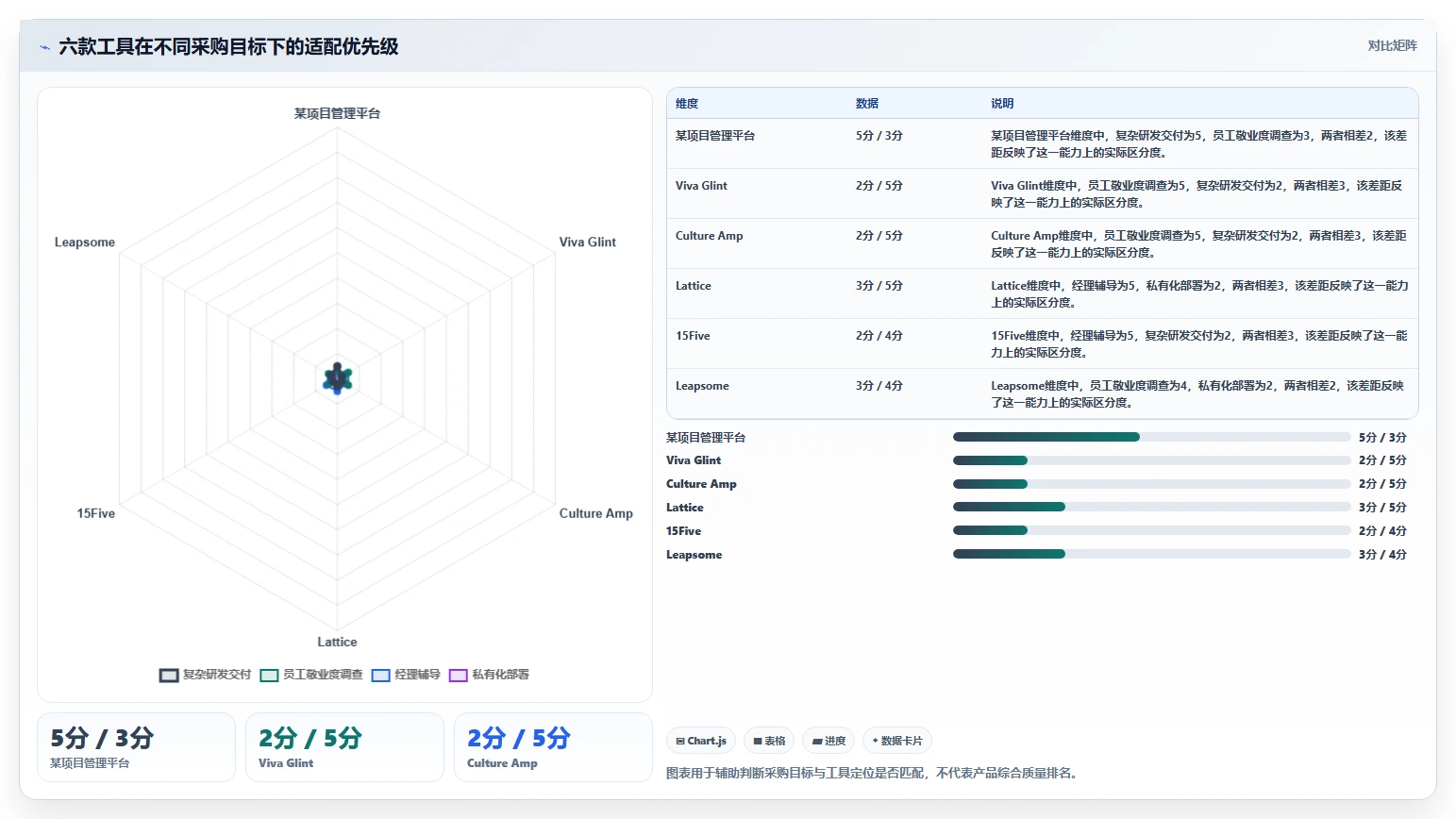This screenshot has height=819, width=1456.
Task: Select the 数据 column header
Action: [x=867, y=104]
